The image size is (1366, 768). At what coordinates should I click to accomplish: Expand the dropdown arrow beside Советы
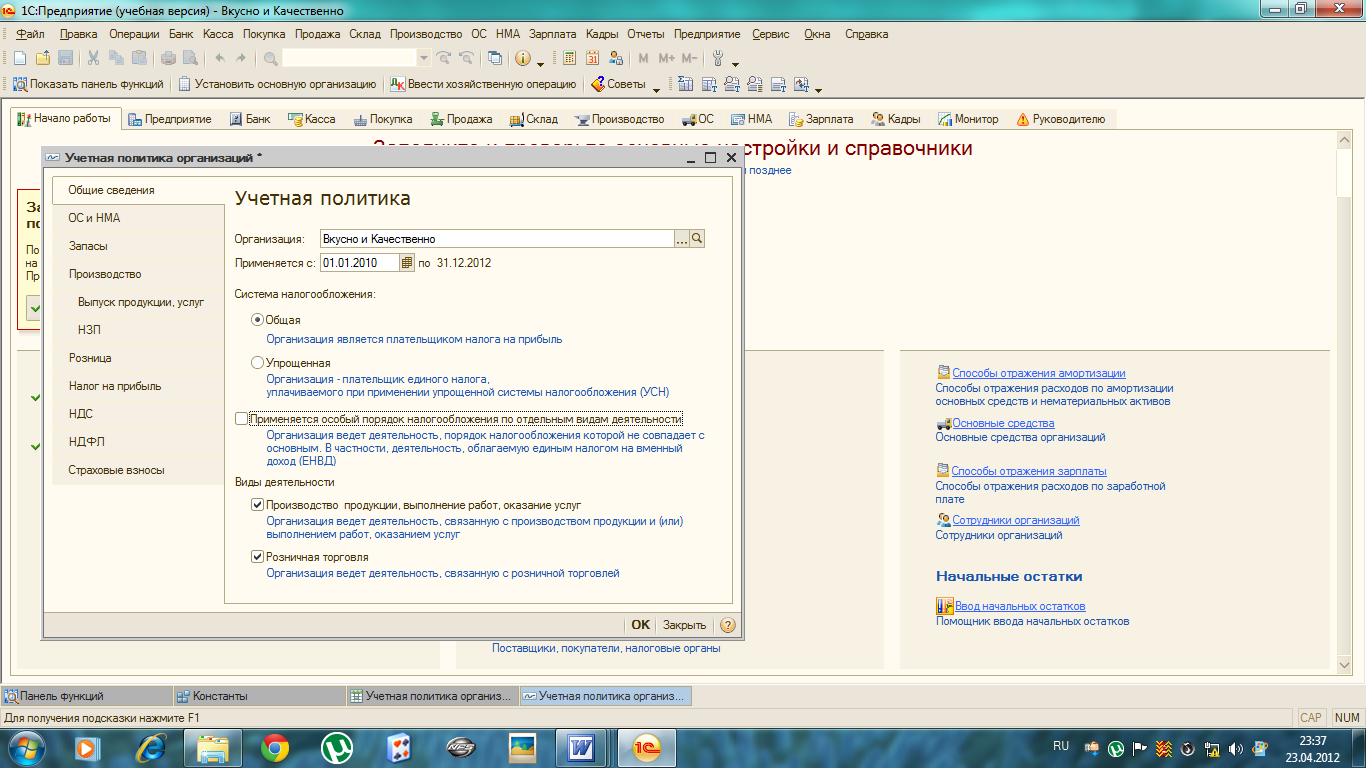click(x=657, y=88)
